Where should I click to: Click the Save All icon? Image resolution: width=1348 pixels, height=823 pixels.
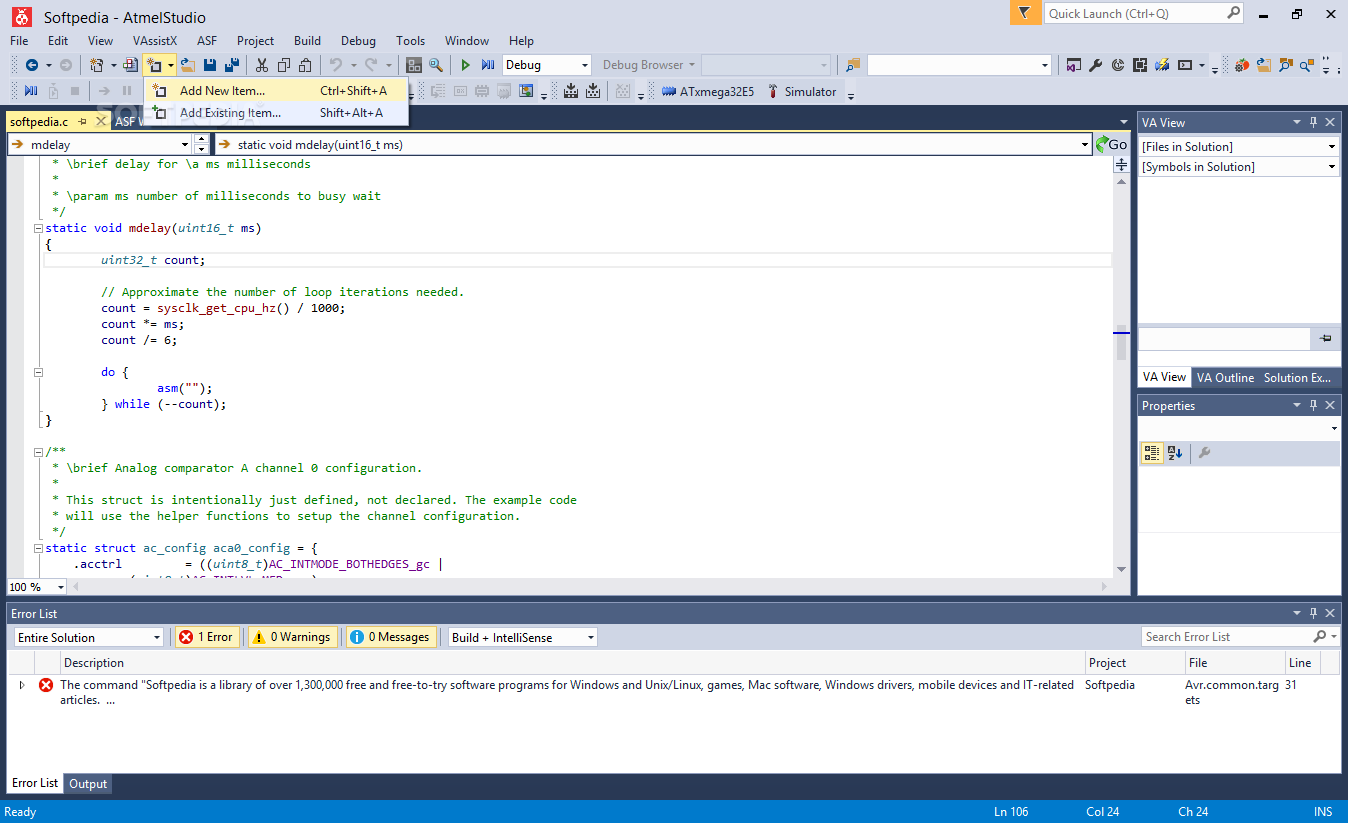pyautogui.click(x=232, y=65)
